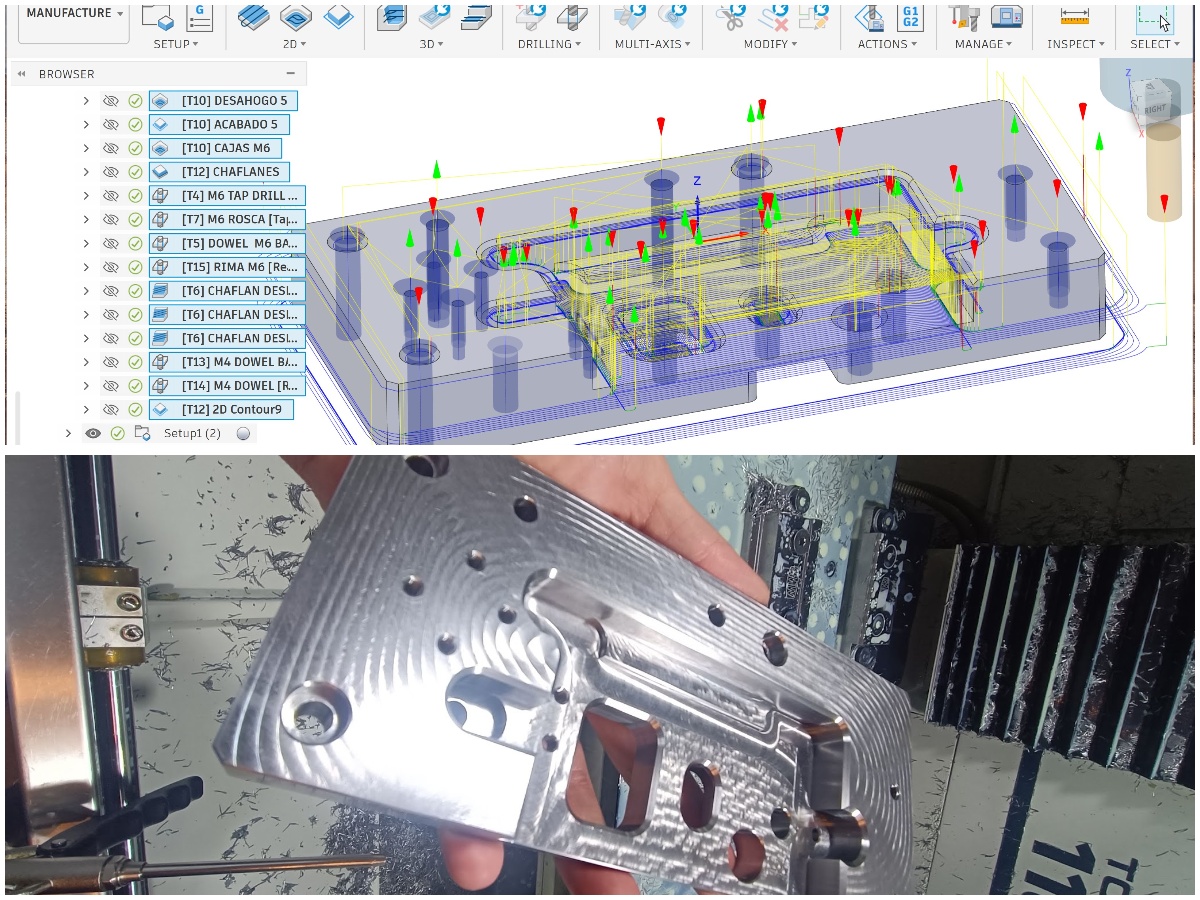Click the second Drilling group icon
The height and width of the screenshot is (900, 1200).
pyautogui.click(x=572, y=17)
